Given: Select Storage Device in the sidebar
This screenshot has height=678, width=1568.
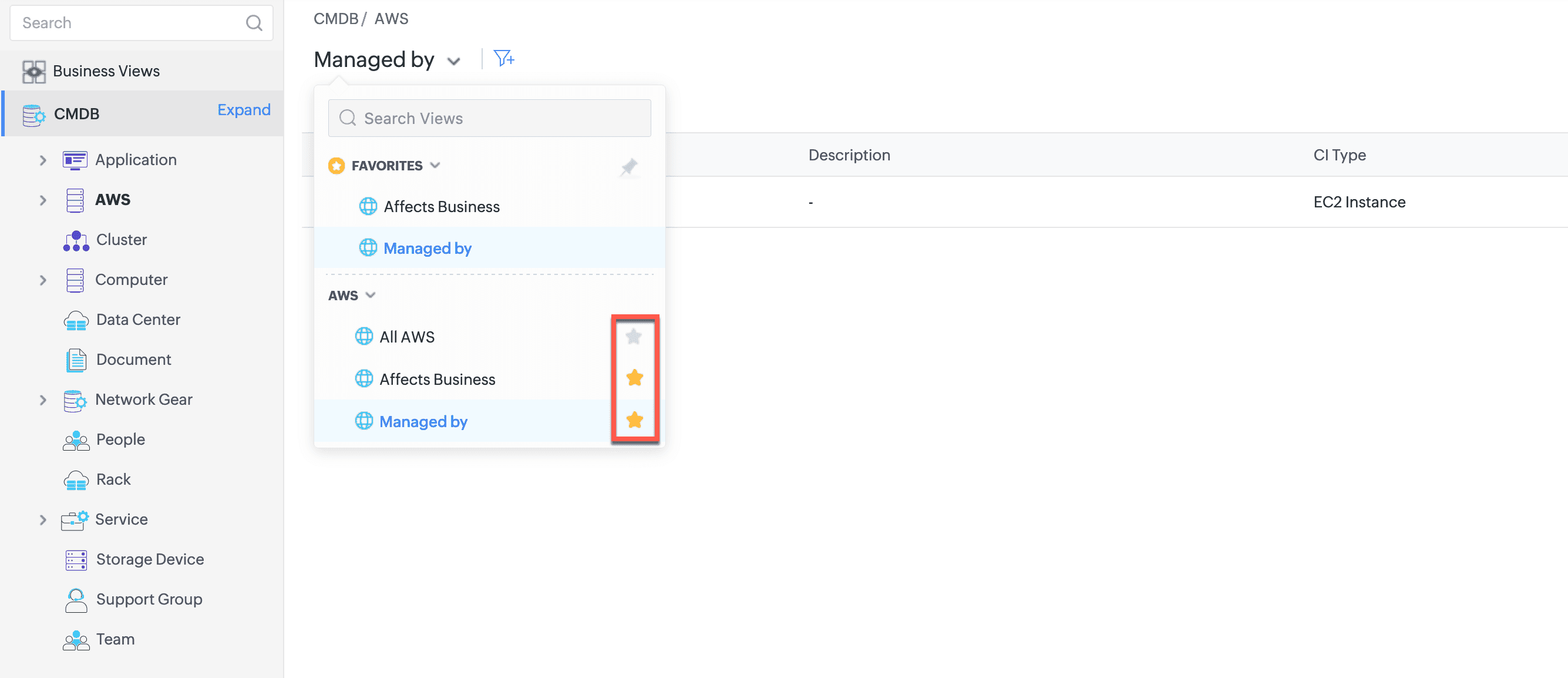Looking at the screenshot, I should click(x=149, y=559).
